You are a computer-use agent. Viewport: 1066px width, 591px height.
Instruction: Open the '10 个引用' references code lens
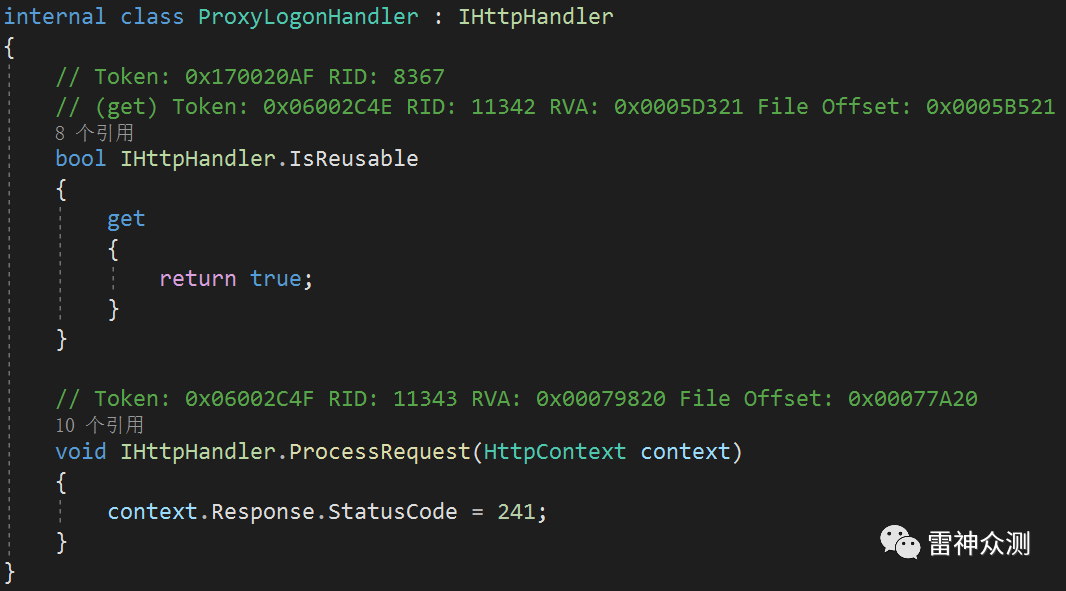coord(99,425)
